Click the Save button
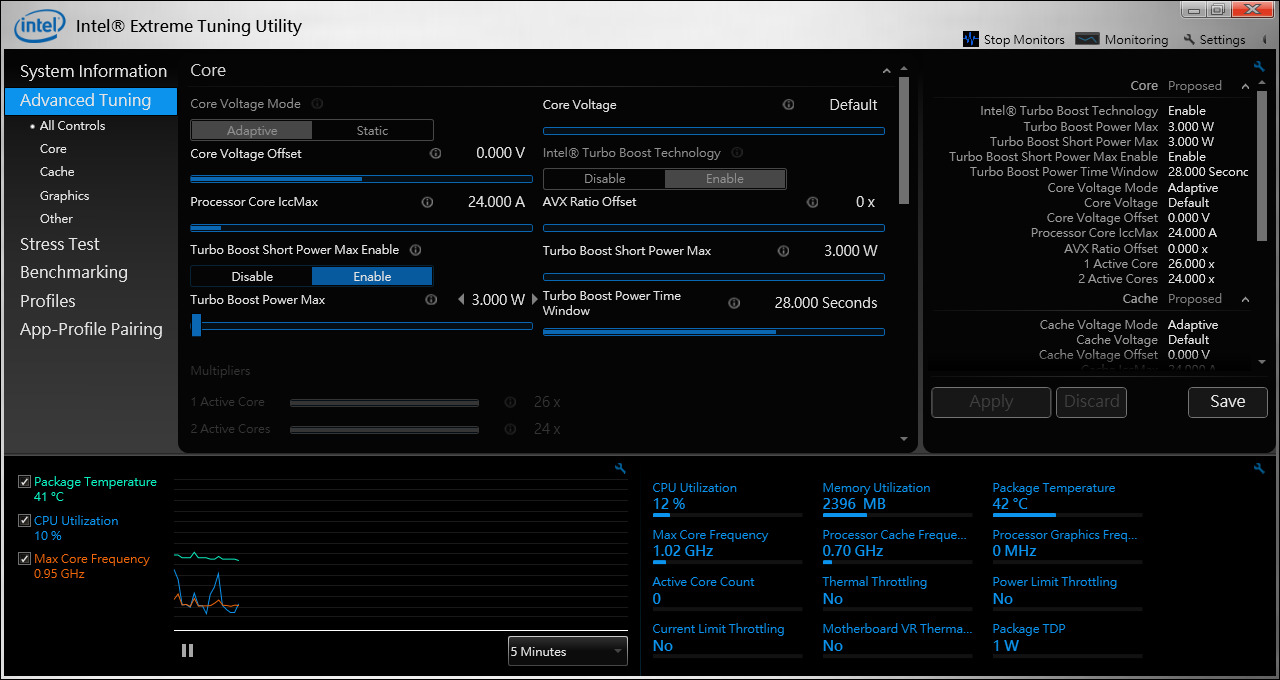 pyautogui.click(x=1227, y=402)
